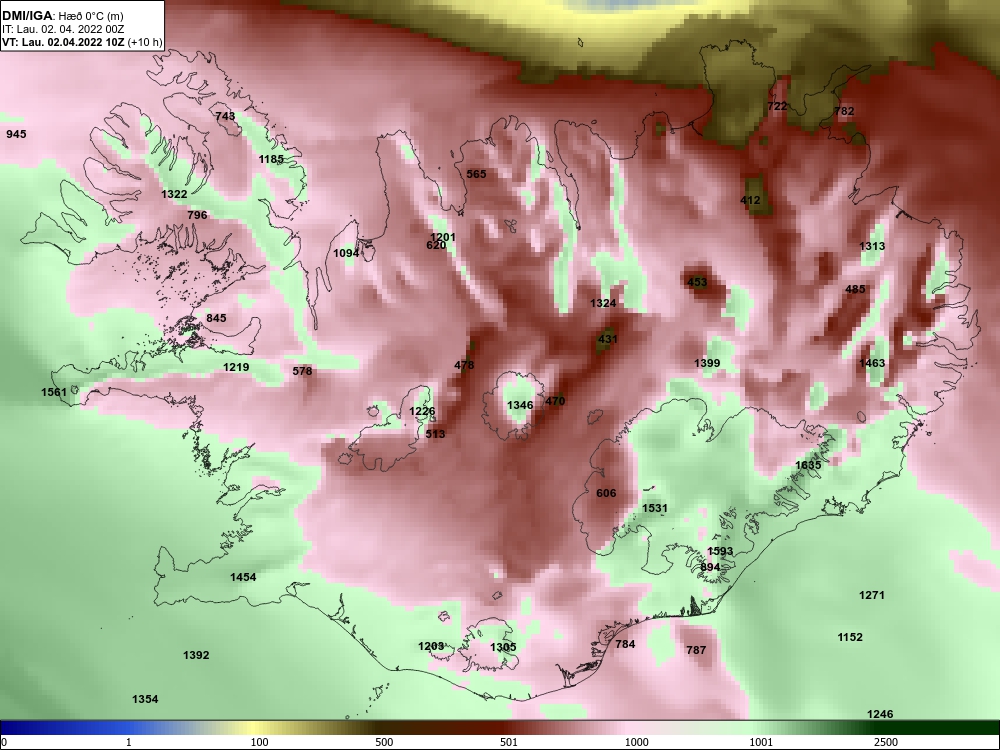The width and height of the screenshot is (1000, 750).
Task: Select the 1561 value at the peninsula tip
Action: pyautogui.click(x=54, y=392)
